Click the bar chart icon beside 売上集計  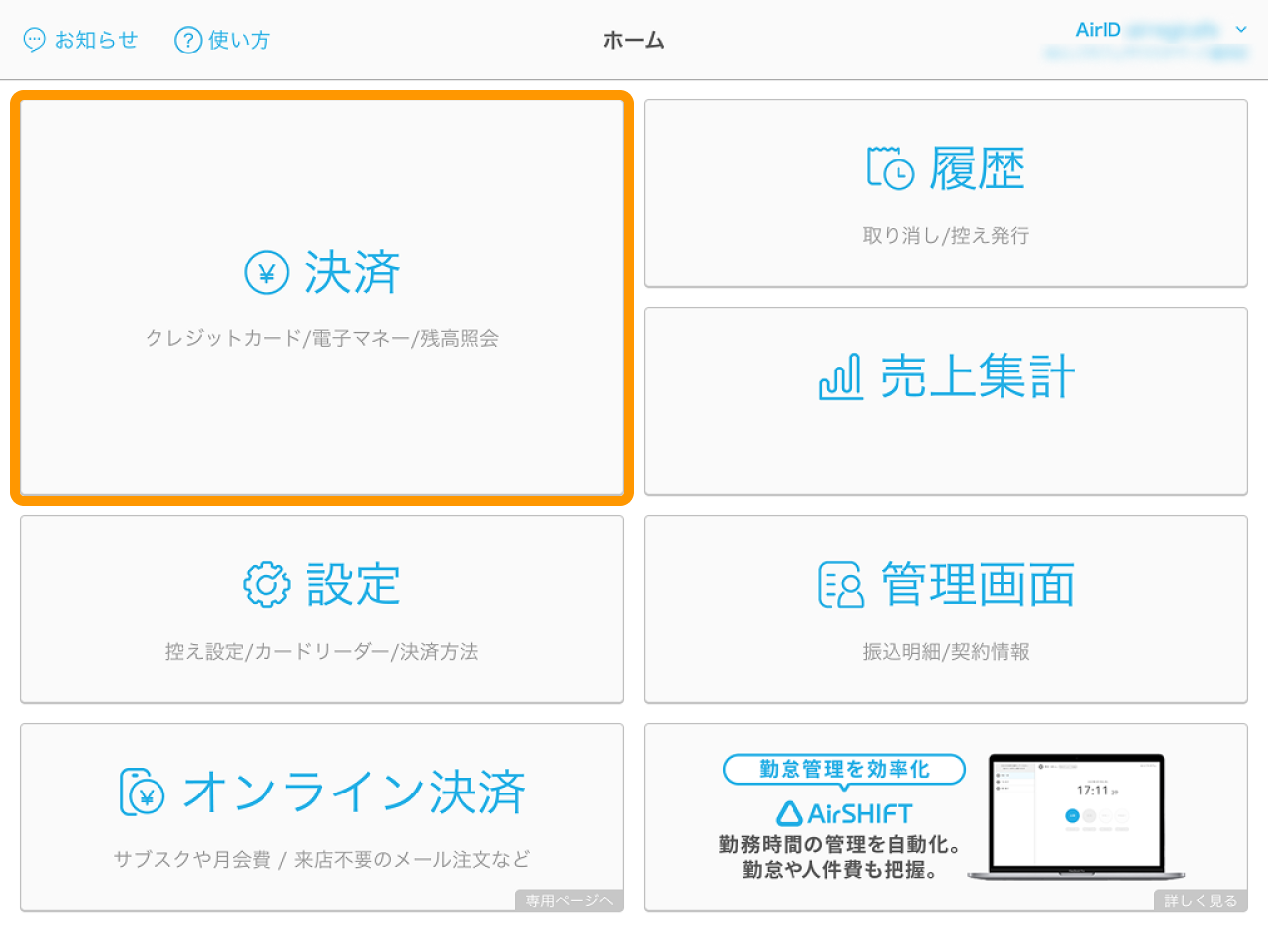tap(841, 377)
